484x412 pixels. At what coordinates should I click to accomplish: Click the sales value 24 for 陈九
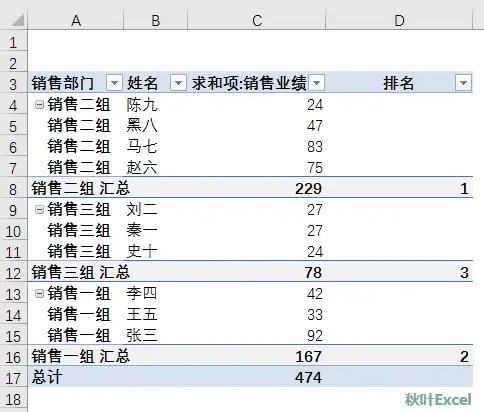315,105
